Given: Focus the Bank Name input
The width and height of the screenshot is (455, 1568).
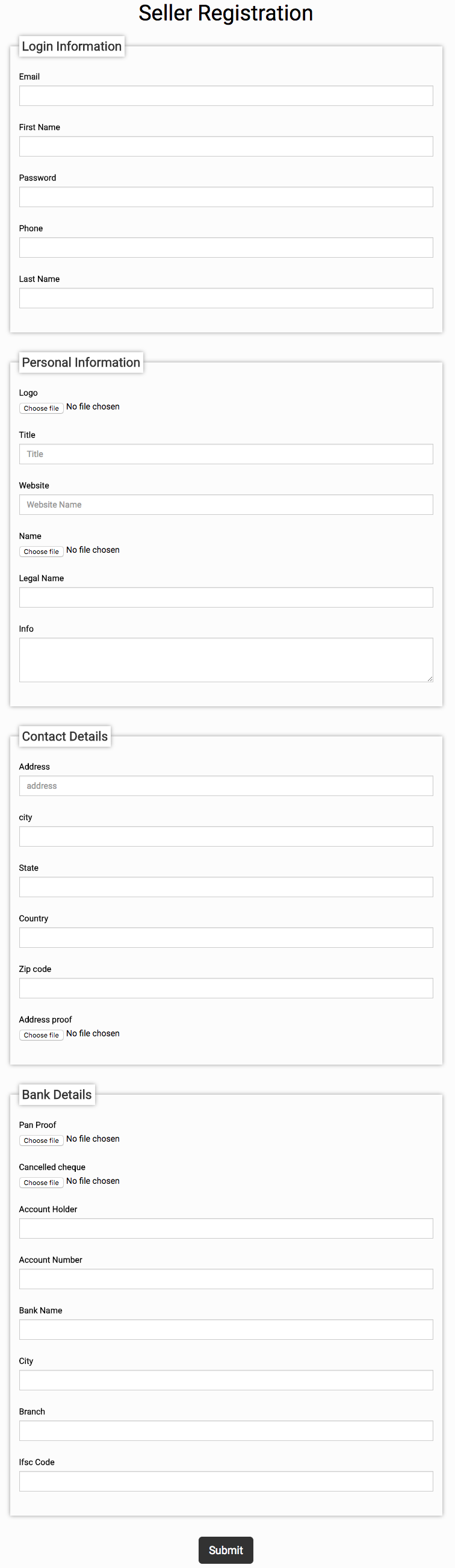Looking at the screenshot, I should click(226, 1330).
